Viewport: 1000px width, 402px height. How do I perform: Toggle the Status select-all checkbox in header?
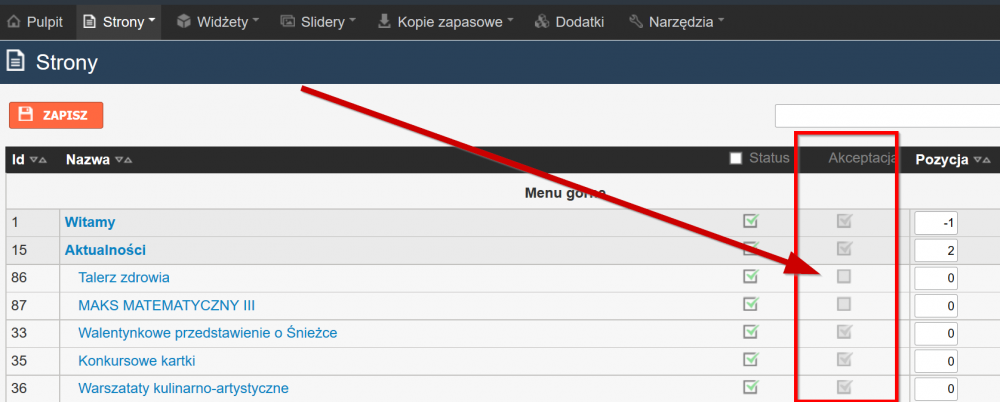(x=736, y=158)
